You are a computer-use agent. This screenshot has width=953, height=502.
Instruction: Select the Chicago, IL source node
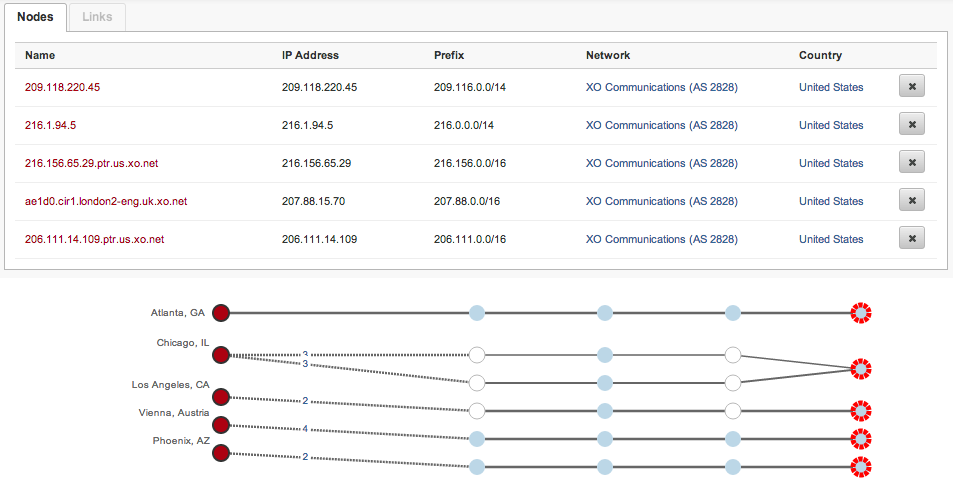pos(222,354)
